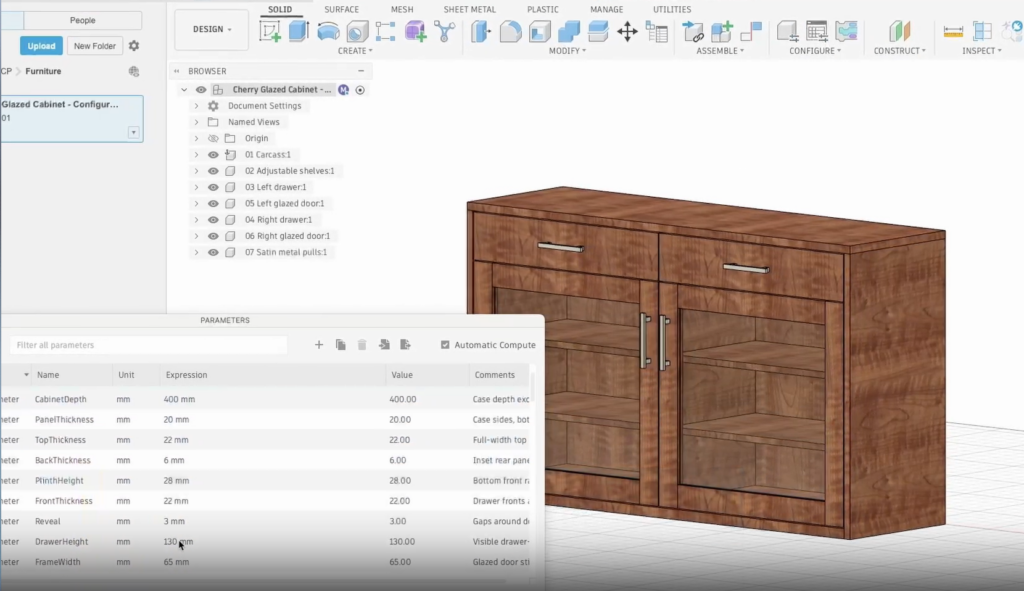
Task: Select the Derive tool in Create
Action: pyautogui.click(x=444, y=31)
